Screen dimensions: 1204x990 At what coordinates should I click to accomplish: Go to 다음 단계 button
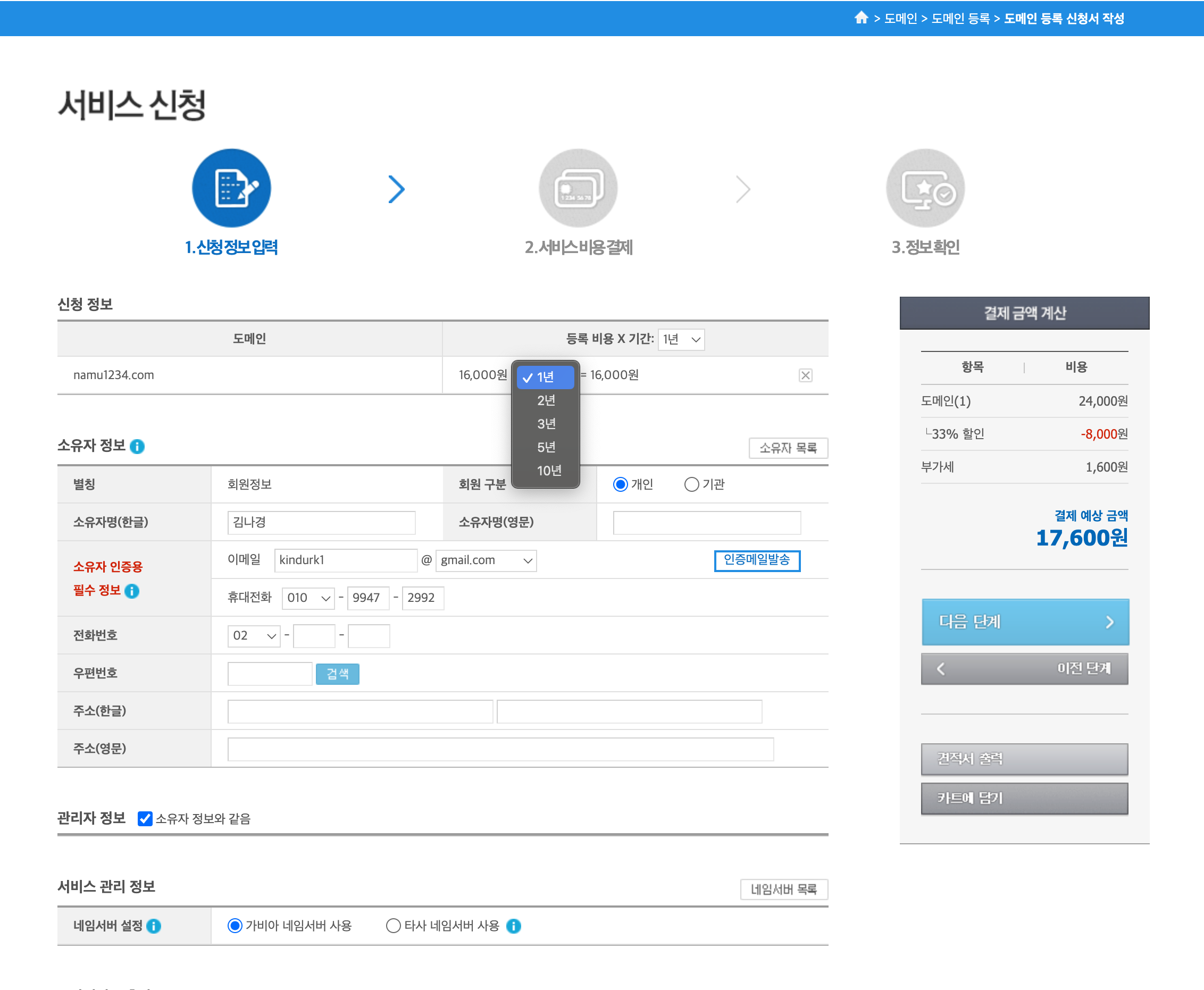pos(1024,622)
